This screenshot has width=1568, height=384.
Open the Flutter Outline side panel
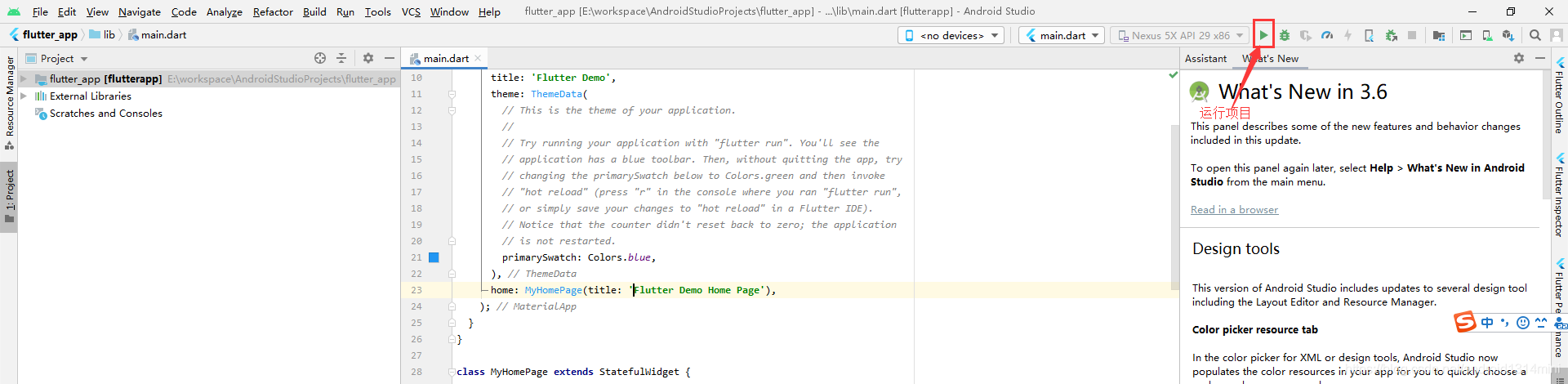(x=1560, y=94)
